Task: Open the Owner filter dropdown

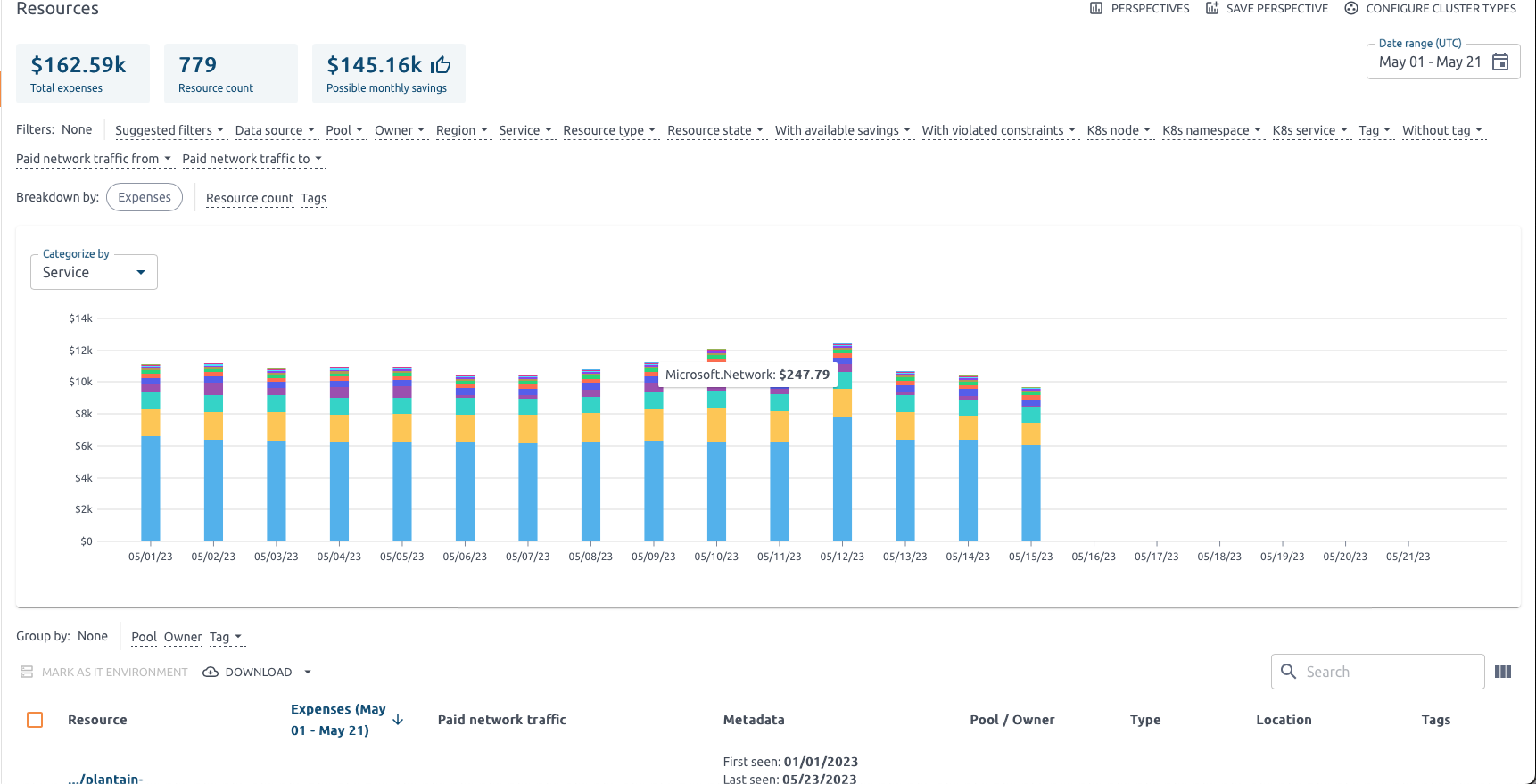Action: click(x=400, y=130)
